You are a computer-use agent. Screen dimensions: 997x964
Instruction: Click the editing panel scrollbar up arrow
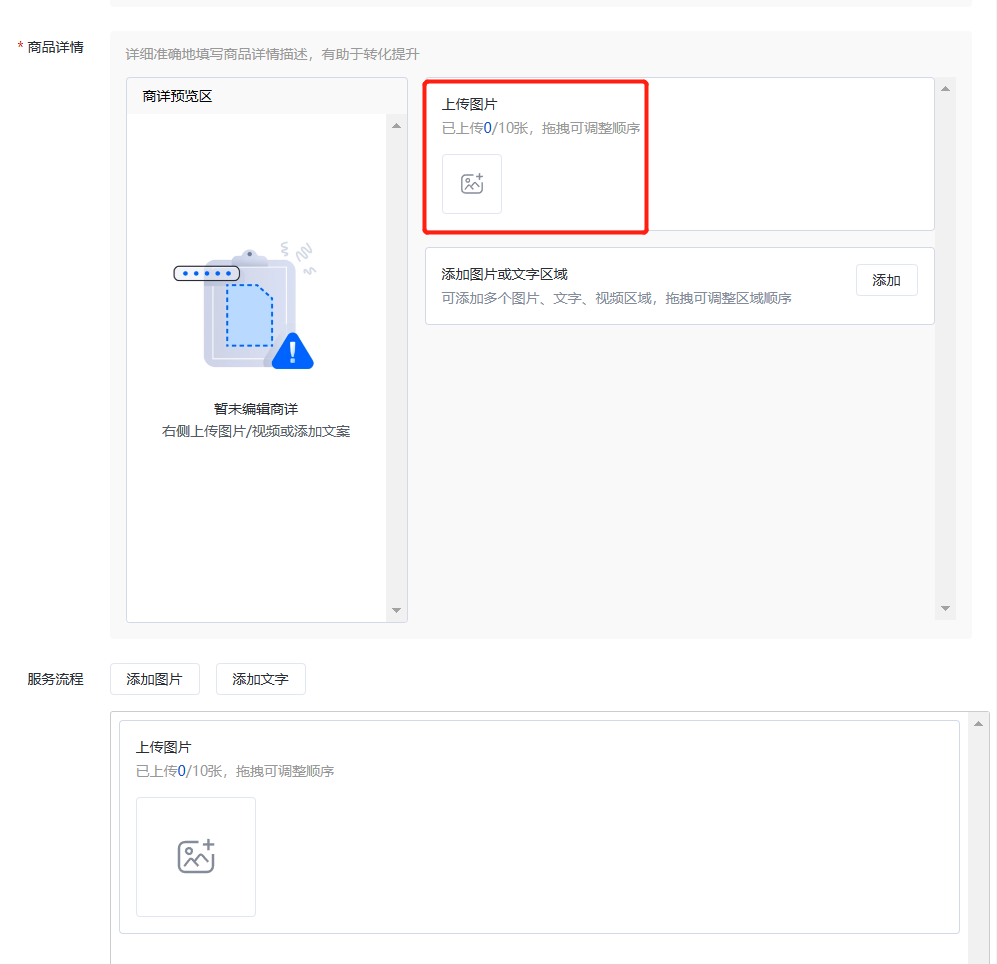(945, 88)
